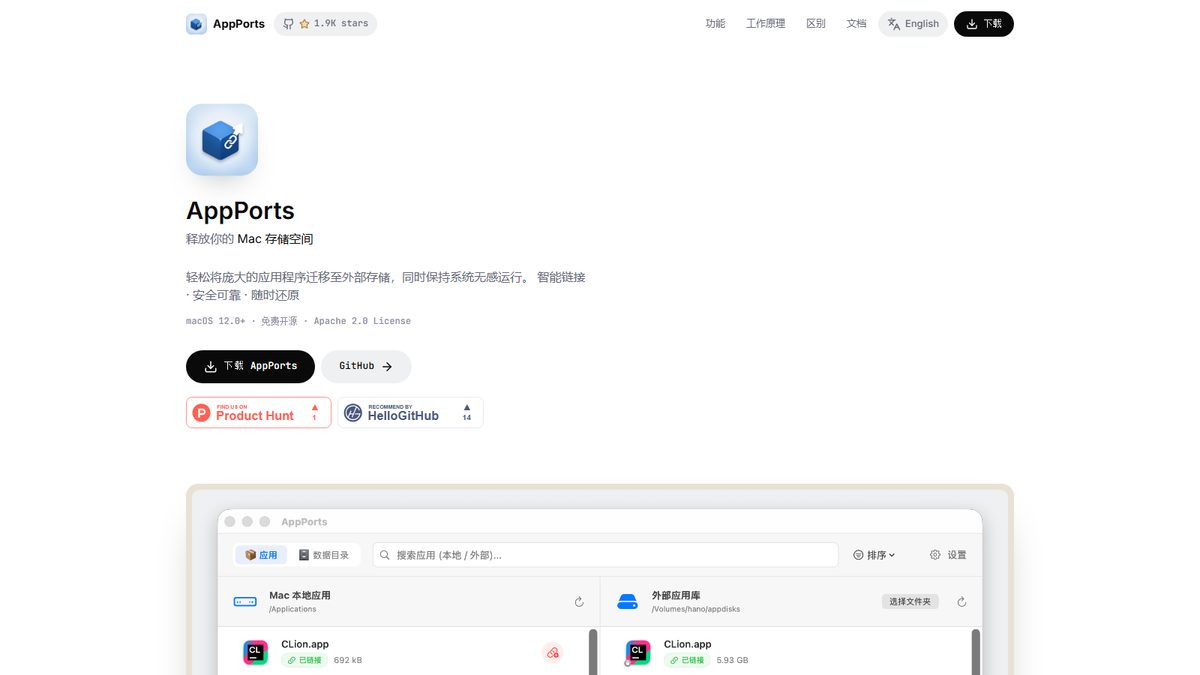Click the CLion icon in external list
This screenshot has height=675, width=1200.
coord(638,653)
